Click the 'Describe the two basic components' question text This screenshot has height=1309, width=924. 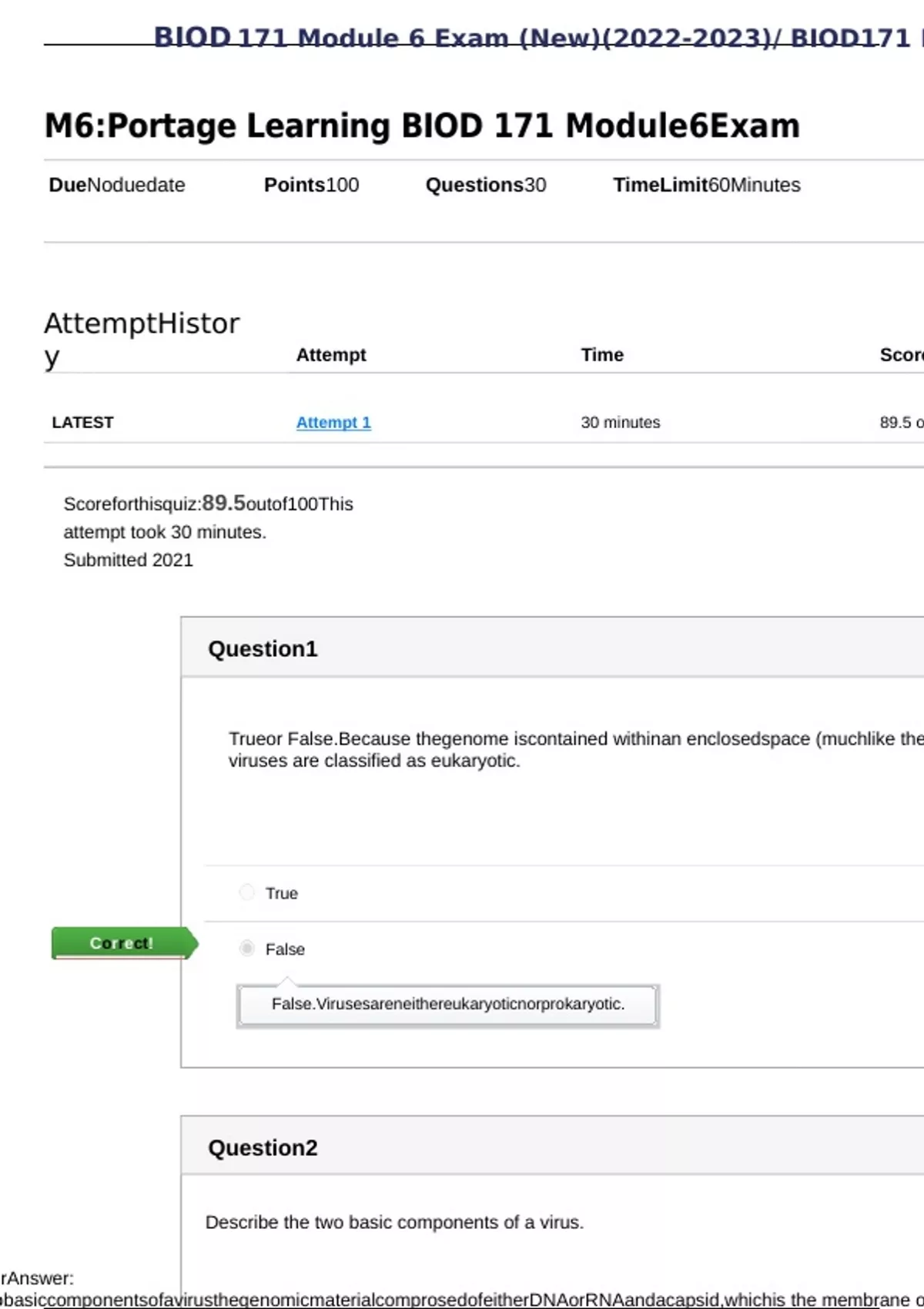coord(394,1223)
